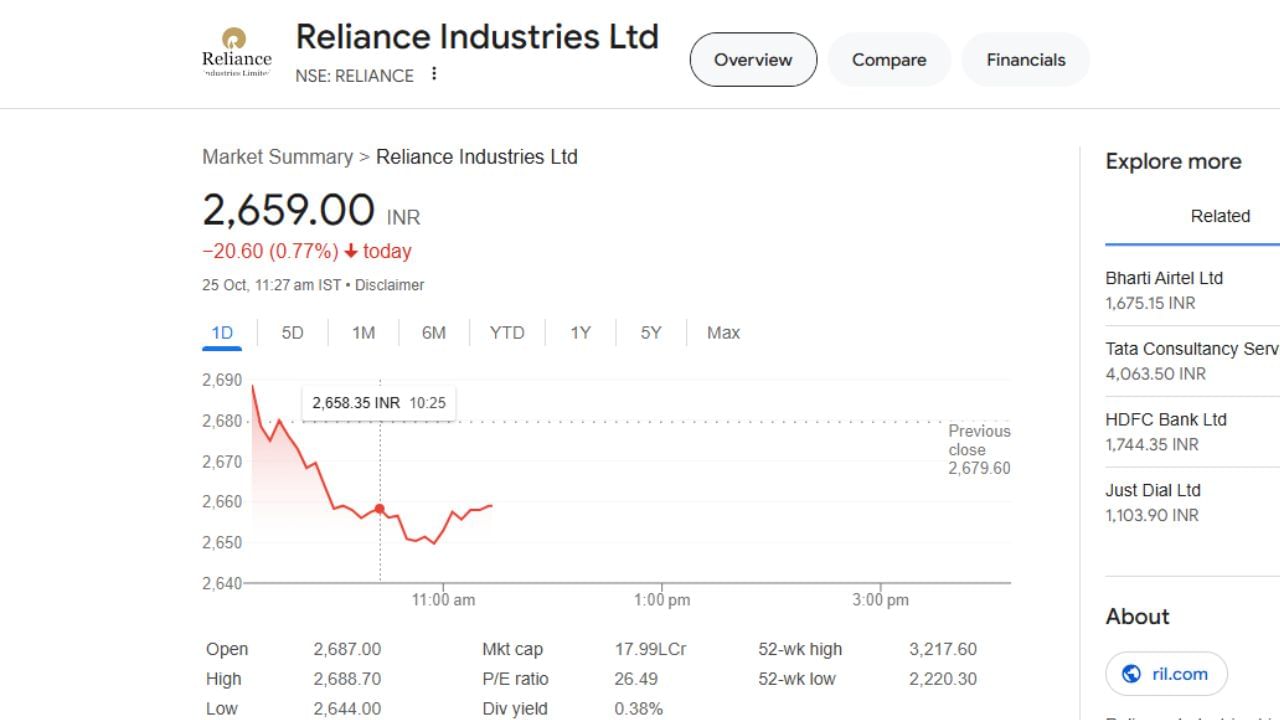Click the 3:00 pm axis label
Screen dimensions: 1280x720
(881, 600)
